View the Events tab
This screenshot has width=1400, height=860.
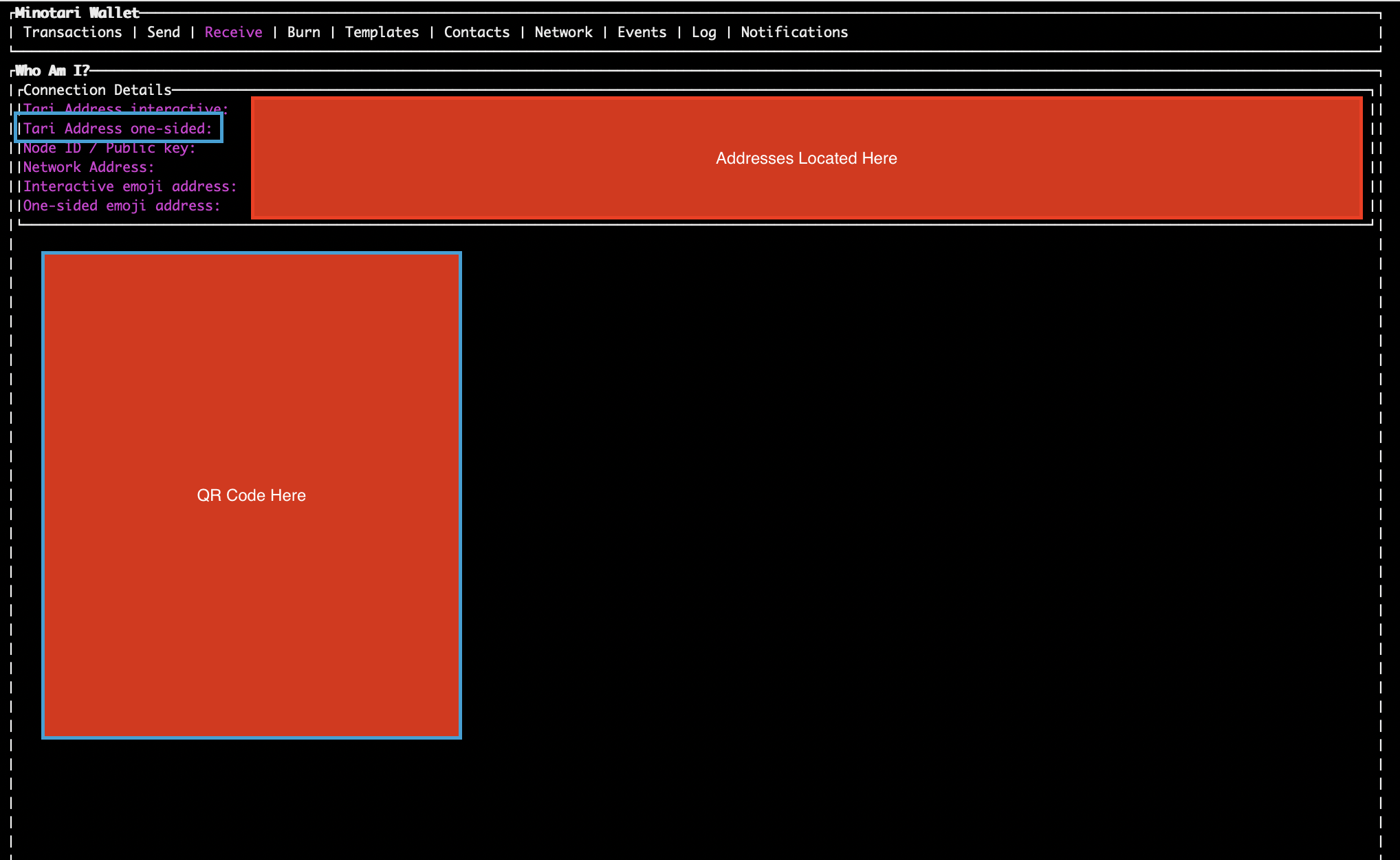pos(642,32)
